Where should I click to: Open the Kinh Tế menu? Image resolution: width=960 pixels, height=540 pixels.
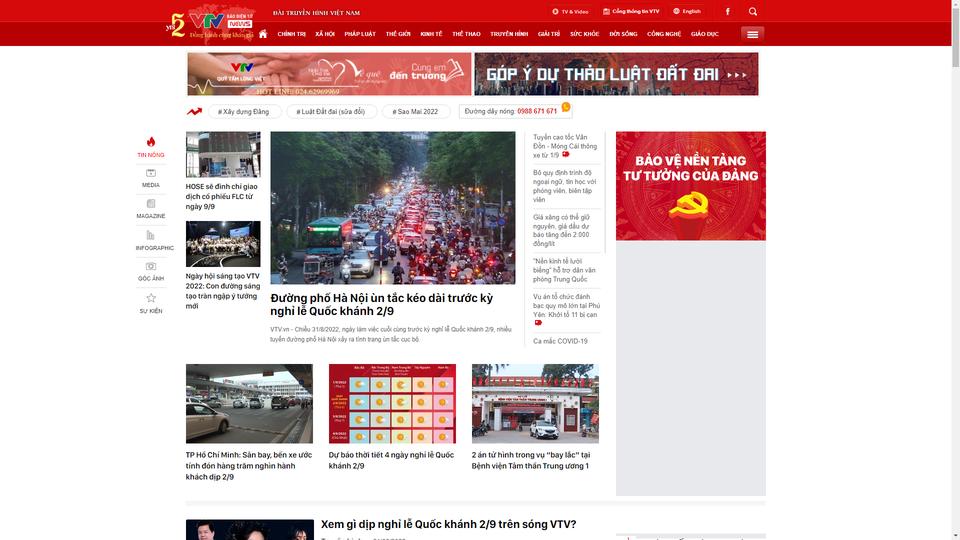point(431,34)
